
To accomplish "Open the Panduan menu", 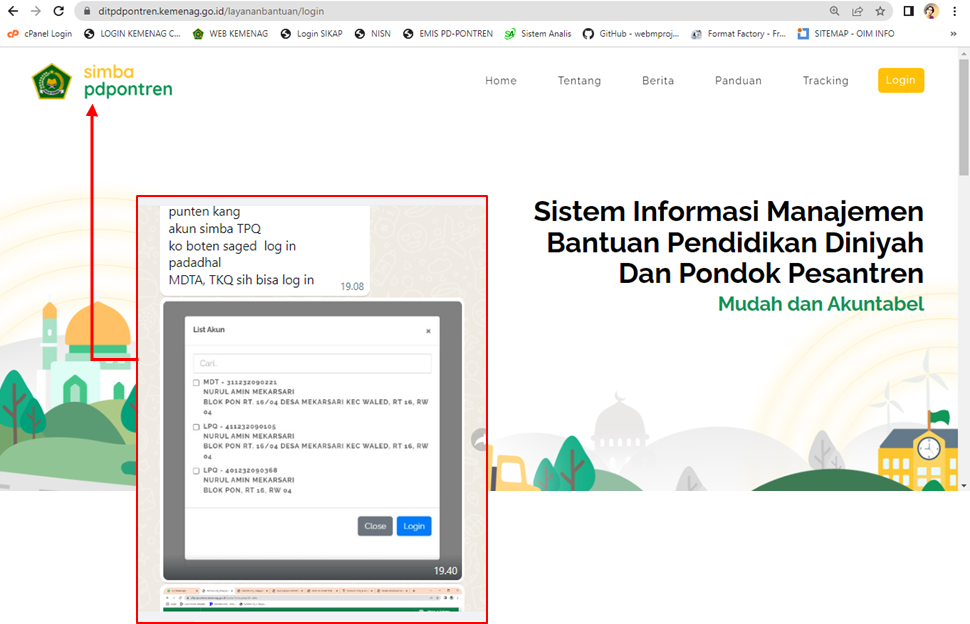I will [738, 80].
